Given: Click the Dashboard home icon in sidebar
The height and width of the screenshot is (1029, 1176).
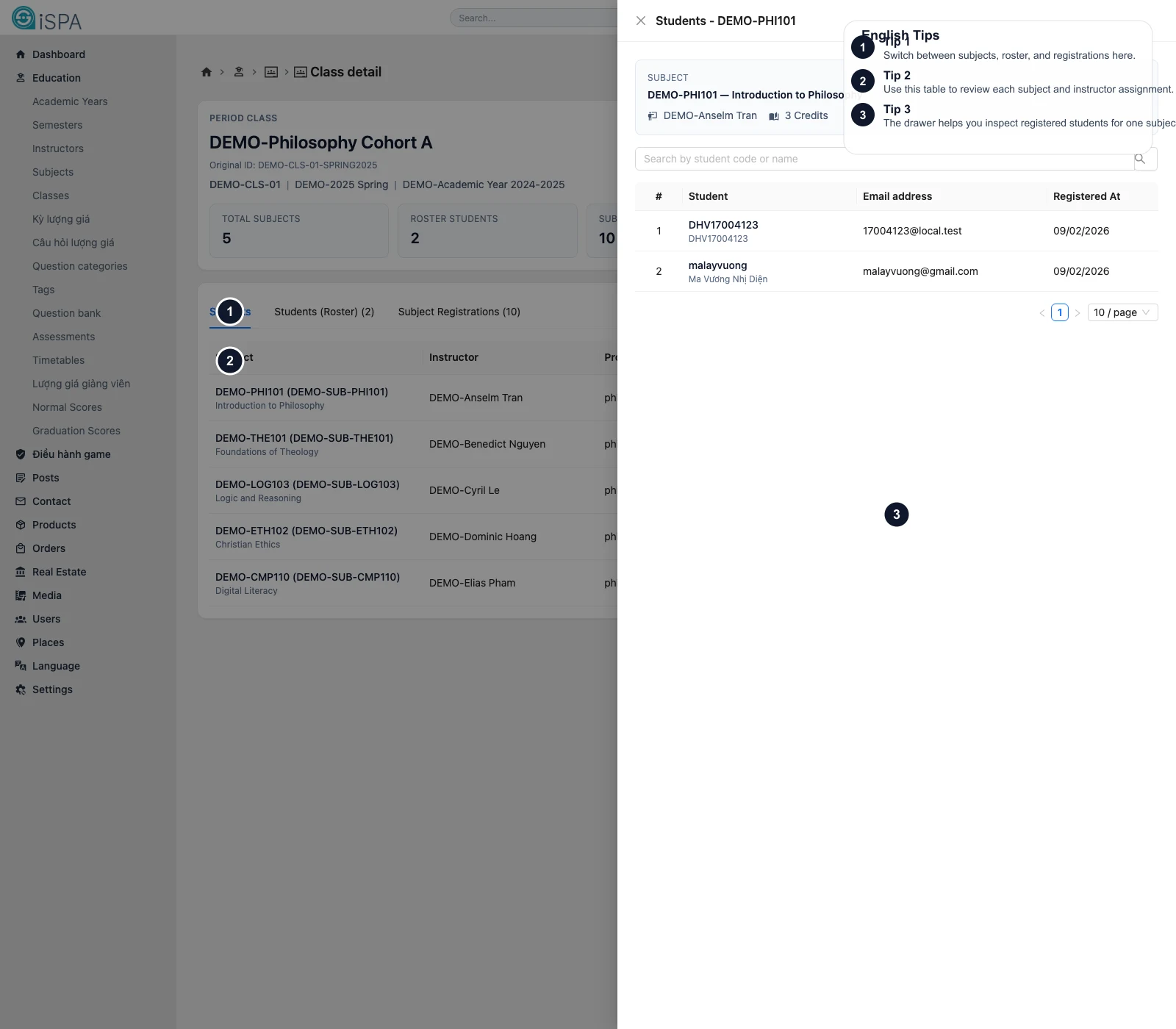Looking at the screenshot, I should 21,54.
